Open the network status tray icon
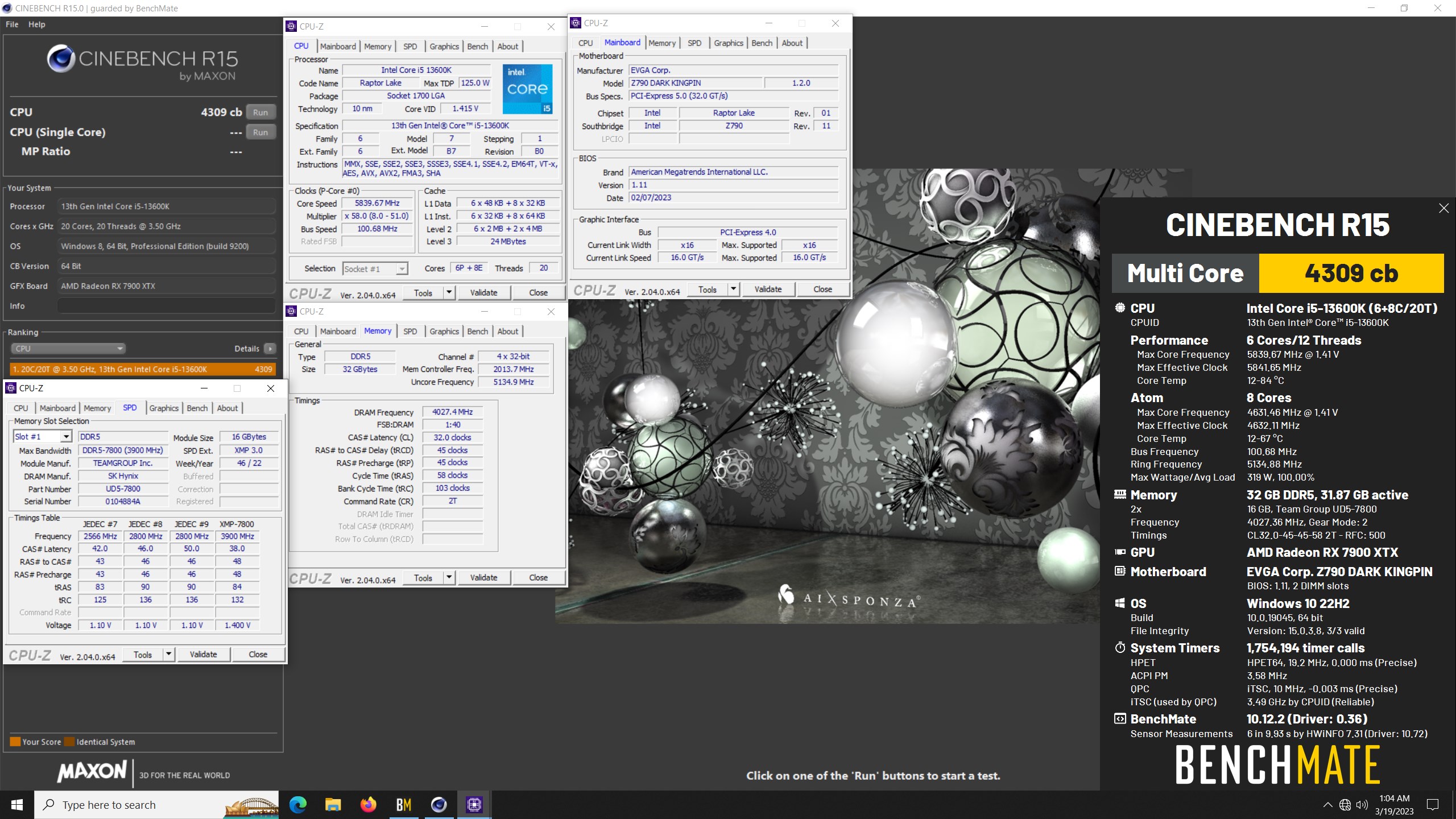1456x819 pixels. coord(1345,805)
